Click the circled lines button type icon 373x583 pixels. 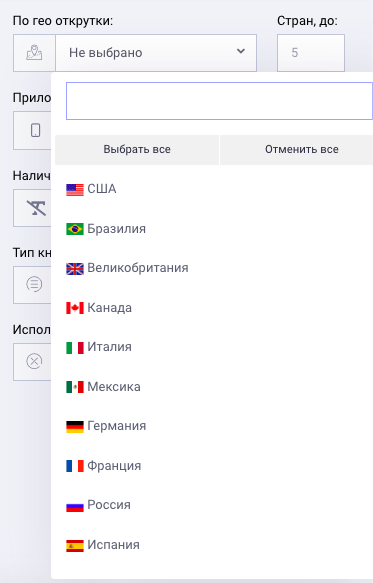pos(34,284)
